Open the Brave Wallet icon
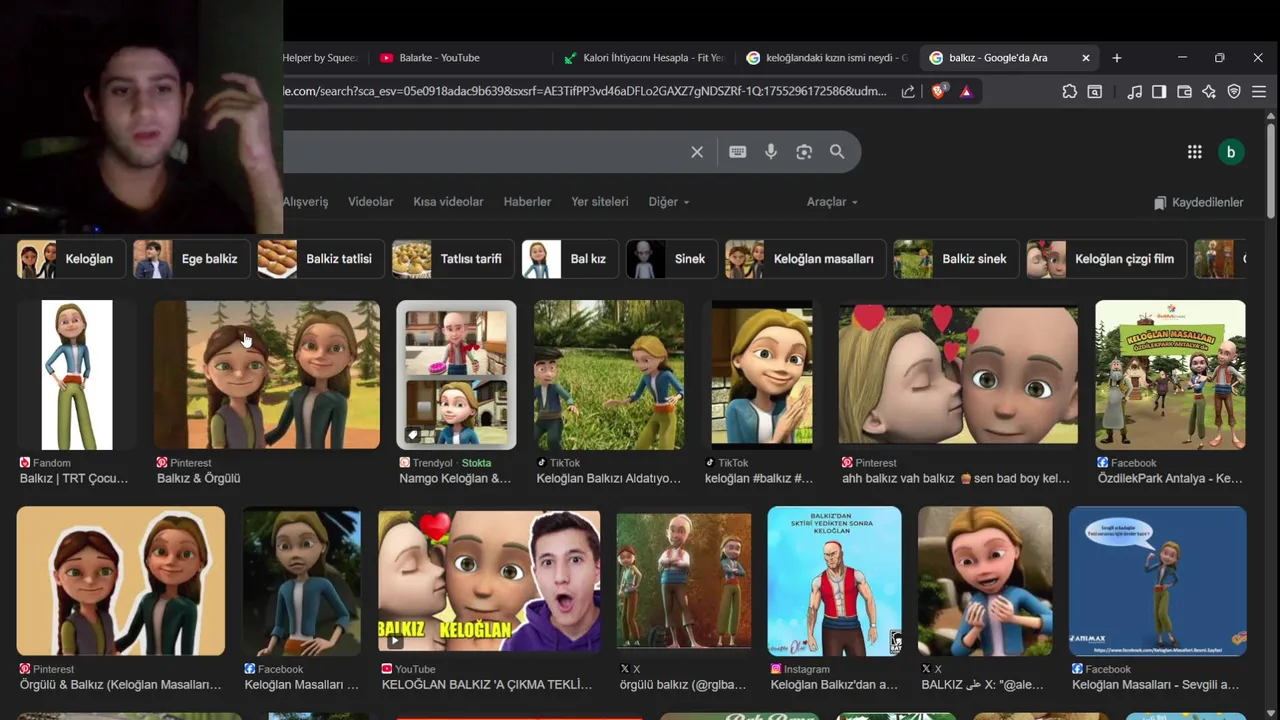The image size is (1280, 720). 1184,91
